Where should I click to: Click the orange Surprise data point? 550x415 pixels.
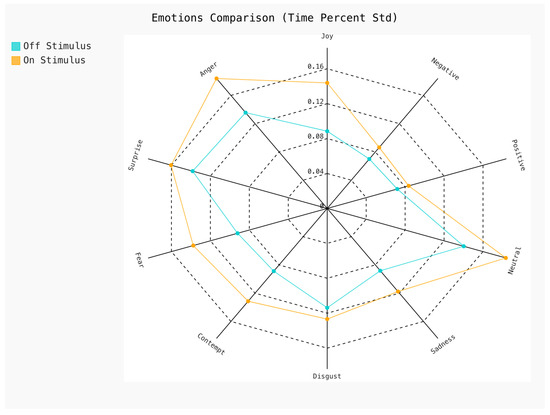(171, 165)
